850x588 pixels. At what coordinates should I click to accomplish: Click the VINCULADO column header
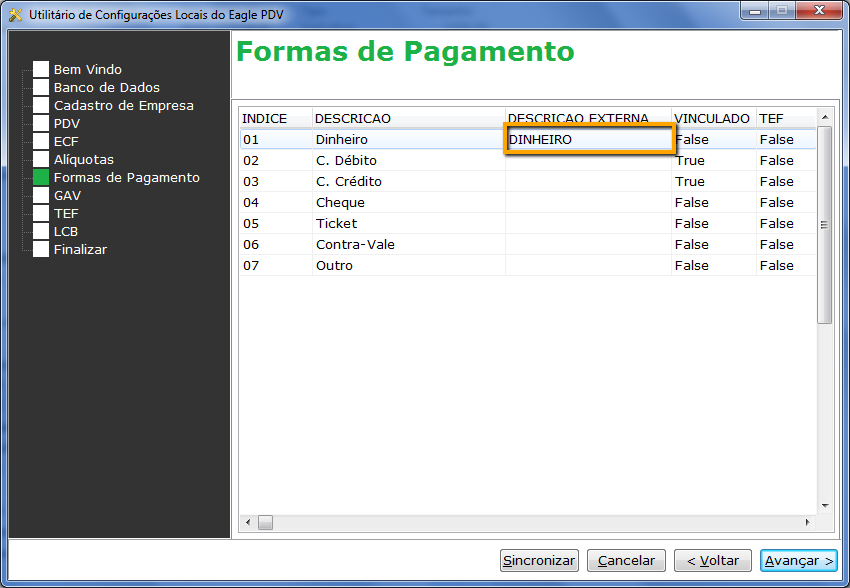click(713, 118)
